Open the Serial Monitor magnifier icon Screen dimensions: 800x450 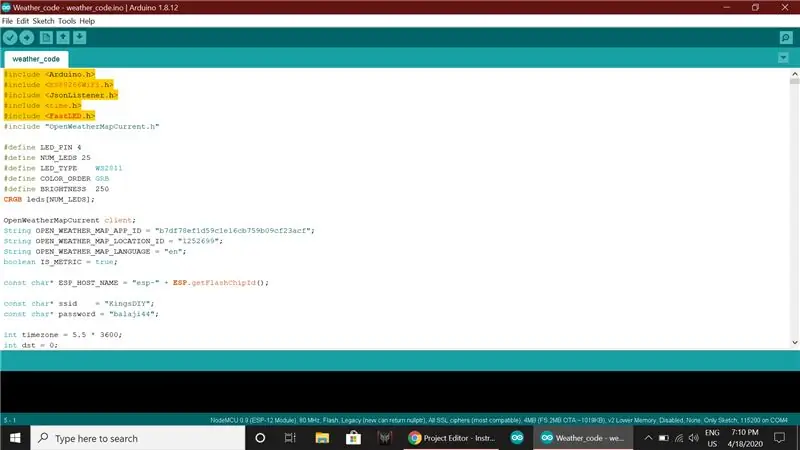pyautogui.click(x=786, y=37)
